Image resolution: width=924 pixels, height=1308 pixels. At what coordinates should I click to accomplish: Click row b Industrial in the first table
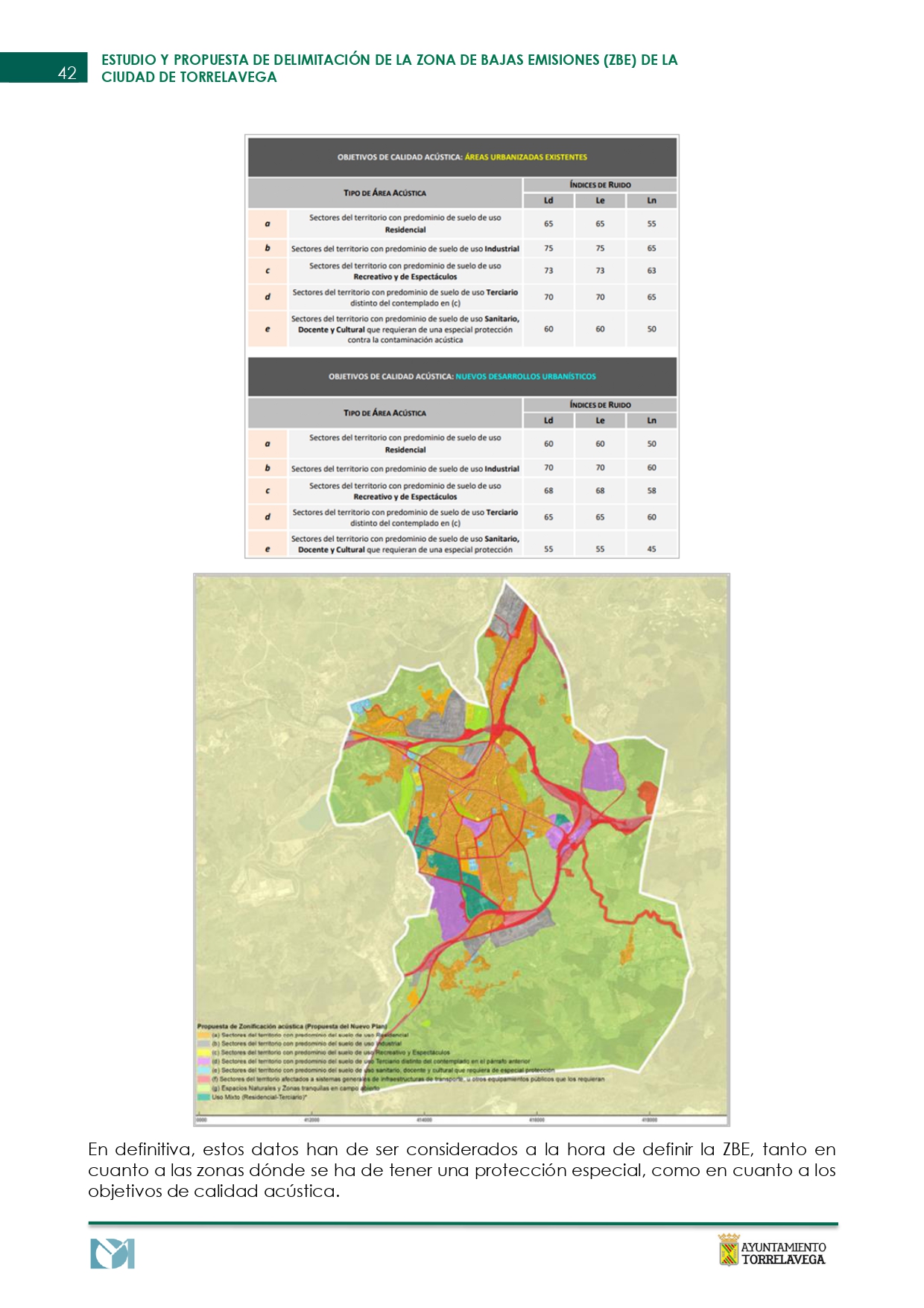click(462, 248)
